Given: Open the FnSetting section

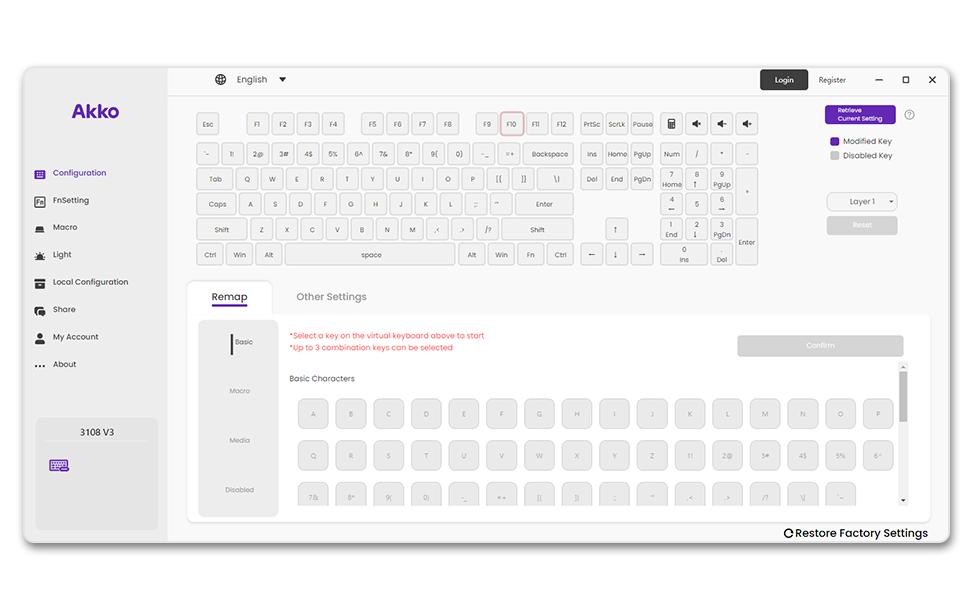Looking at the screenshot, I should pyautogui.click(x=73, y=200).
